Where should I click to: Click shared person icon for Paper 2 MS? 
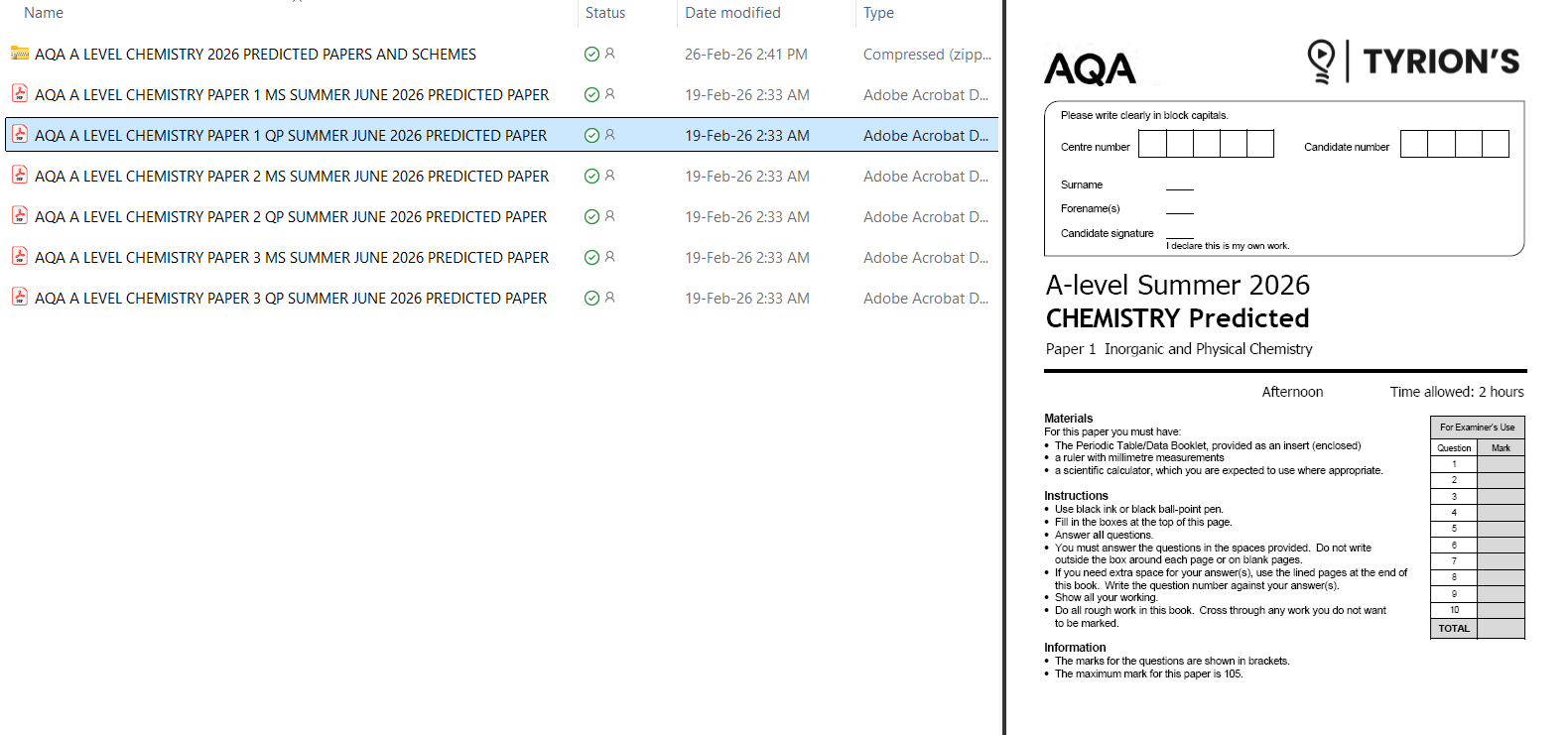(610, 176)
